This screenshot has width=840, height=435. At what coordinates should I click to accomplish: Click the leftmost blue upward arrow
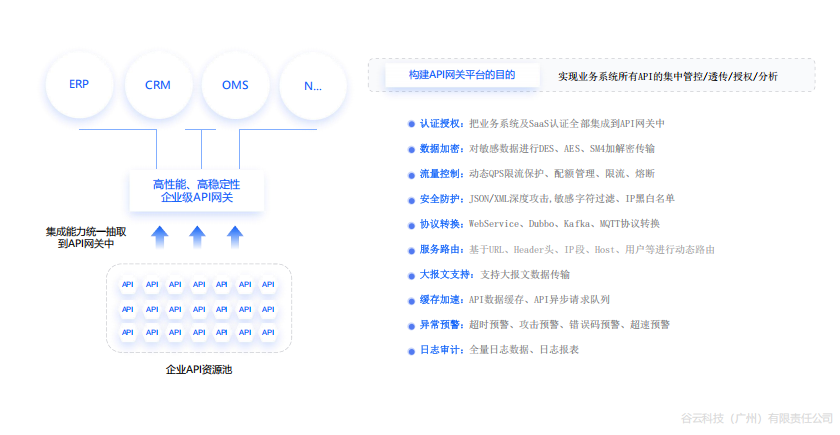click(x=159, y=236)
